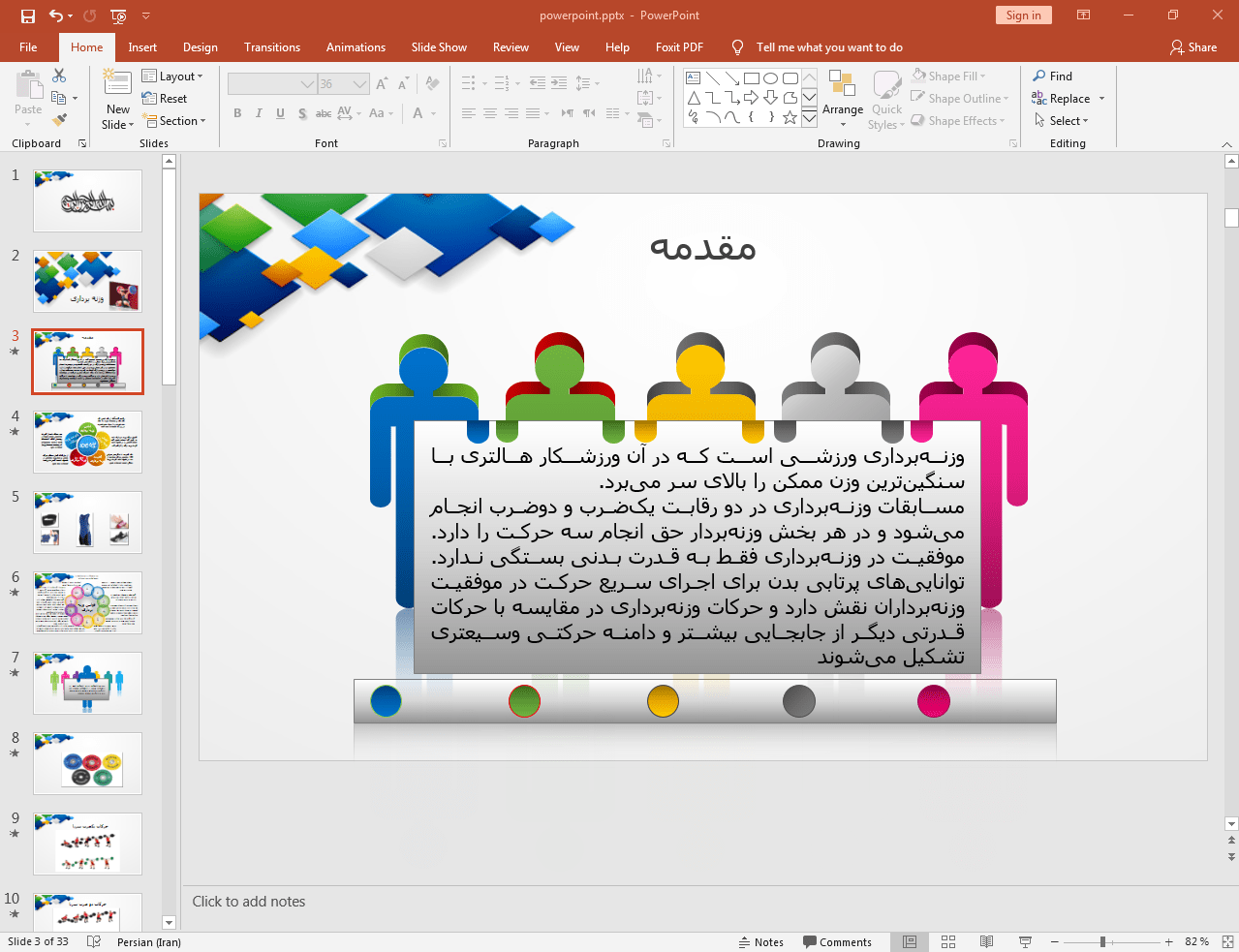Increase list indent level
The image size is (1239, 952).
click(x=559, y=84)
